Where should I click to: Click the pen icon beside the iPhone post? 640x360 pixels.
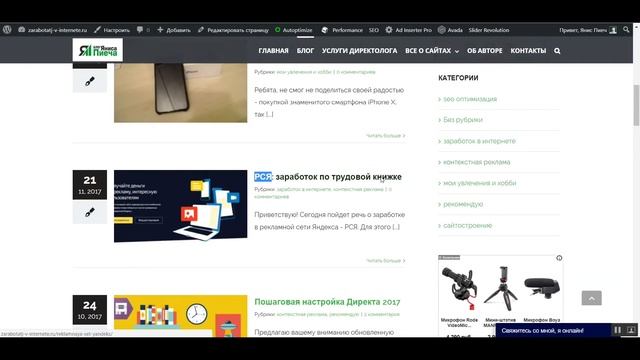coord(90,81)
